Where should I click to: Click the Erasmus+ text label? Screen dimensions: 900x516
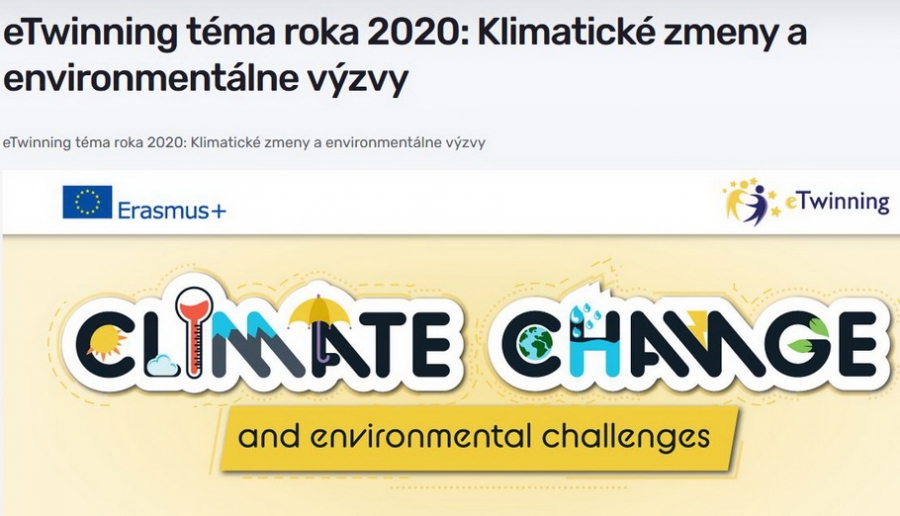click(x=172, y=210)
